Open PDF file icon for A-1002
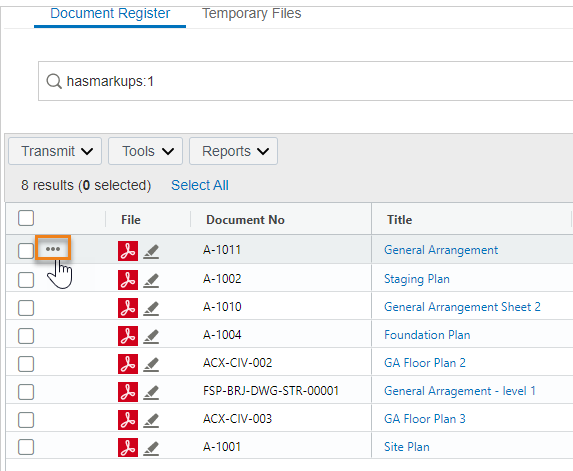Viewport: 573px width, 471px height. (128, 280)
